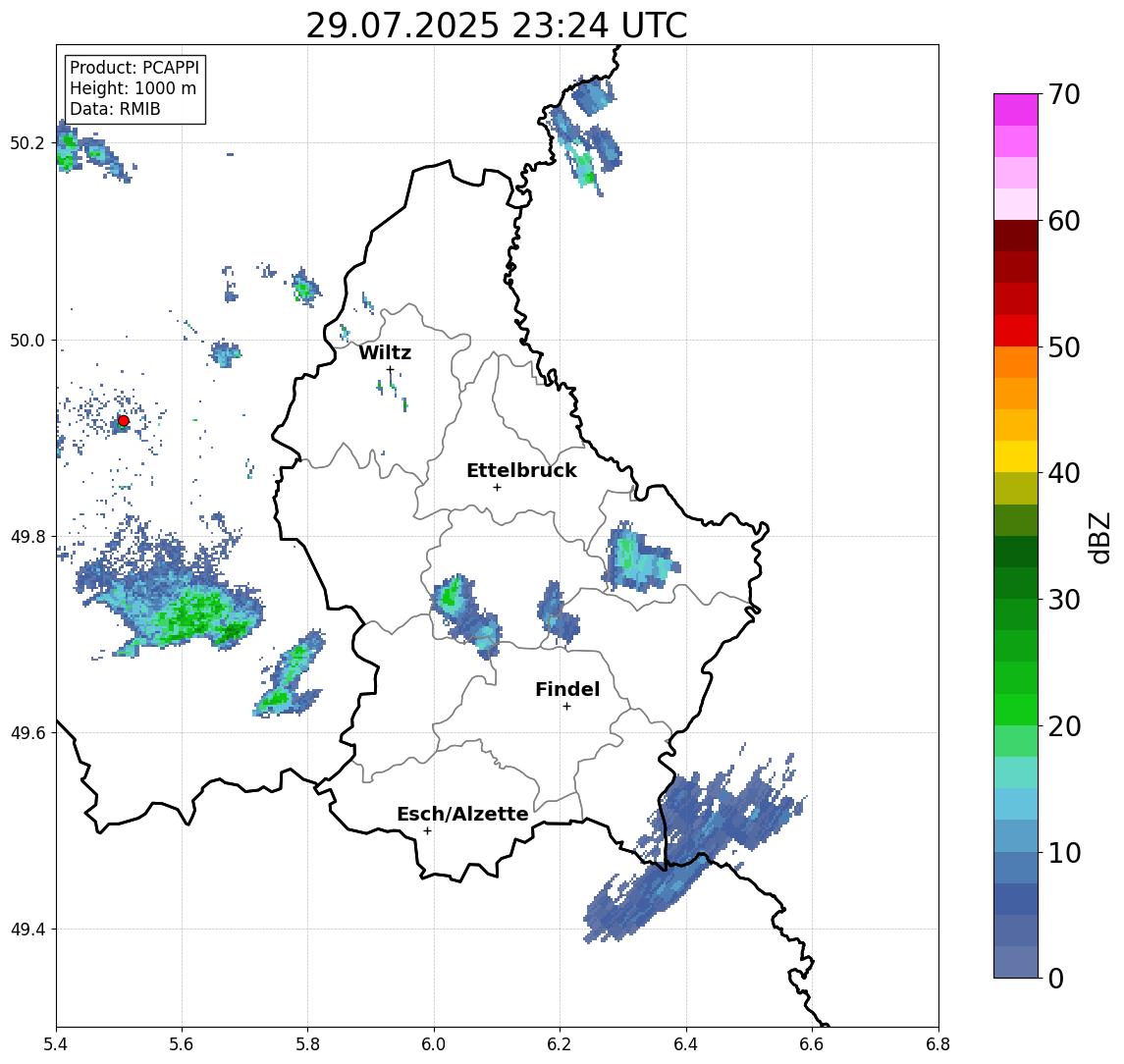This screenshot has height=1064, width=1124.
Task: Click the colorbar tick label 60
Action: tap(1063, 222)
